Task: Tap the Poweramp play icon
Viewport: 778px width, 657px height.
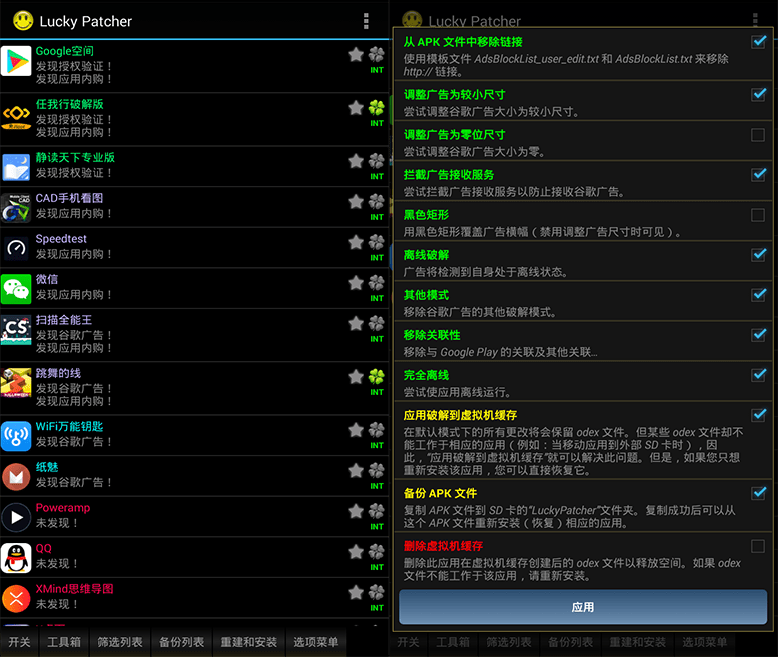Action: (16, 518)
